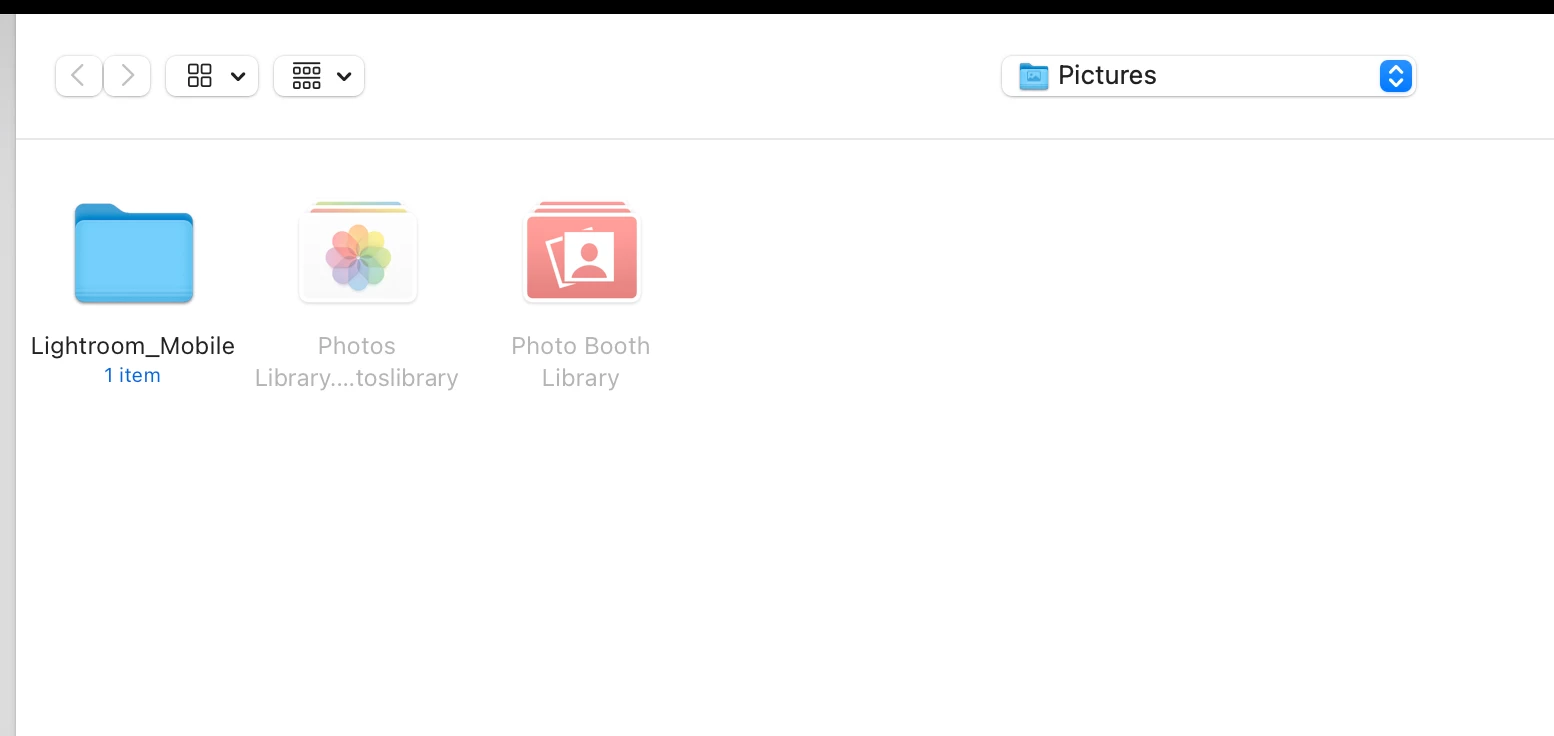Viewport: 1554px width, 736px height.
Task: Select the Photo Booth Library icon
Action: 581,252
